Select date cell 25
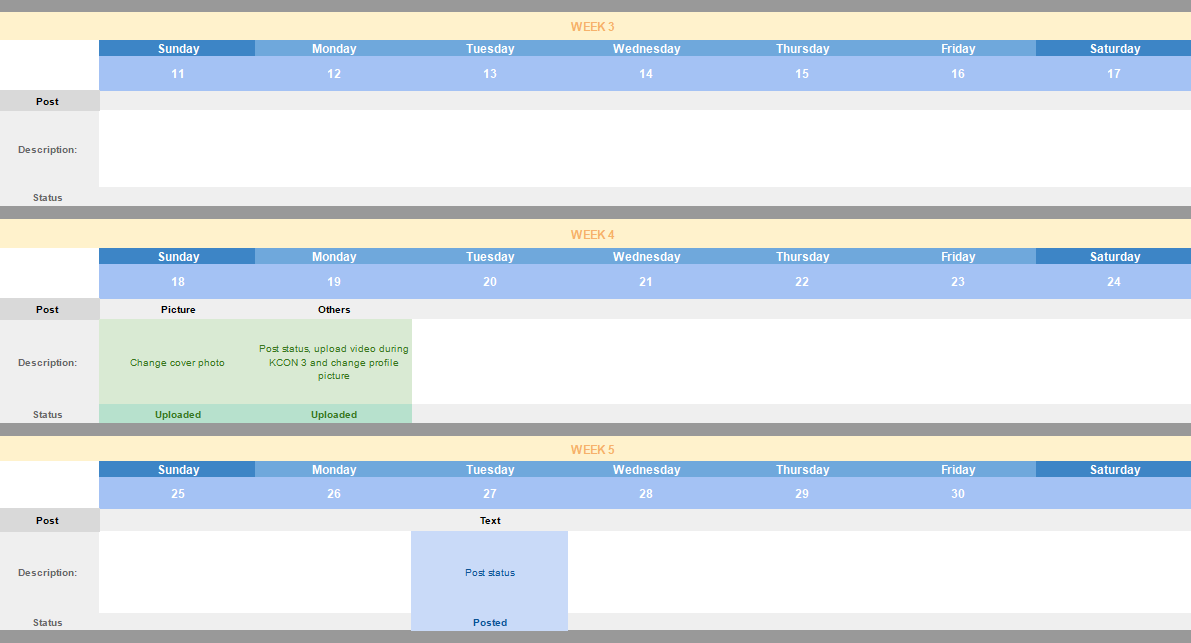 pos(178,493)
